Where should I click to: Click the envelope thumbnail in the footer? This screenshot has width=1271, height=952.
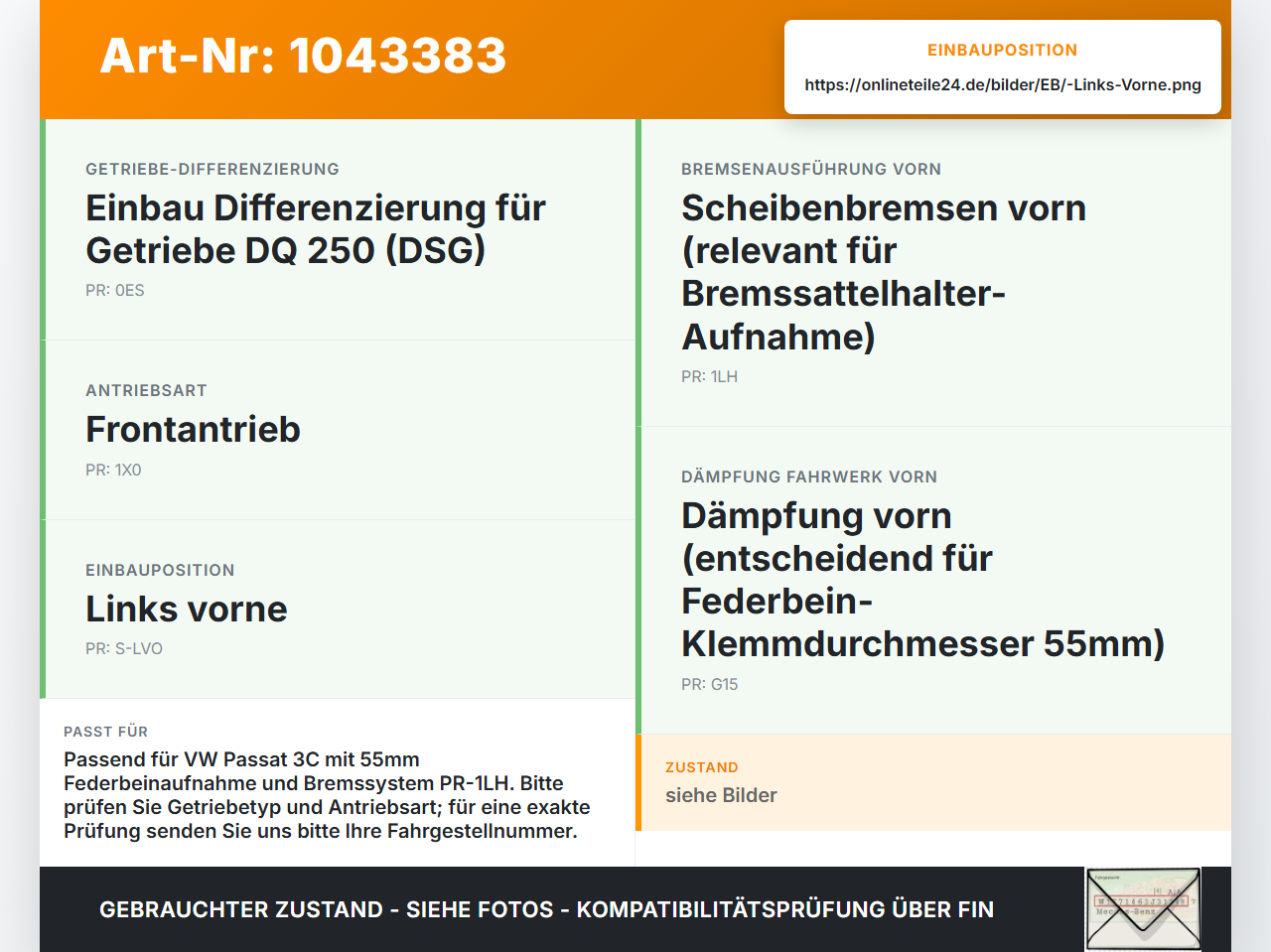pyautogui.click(x=1143, y=909)
